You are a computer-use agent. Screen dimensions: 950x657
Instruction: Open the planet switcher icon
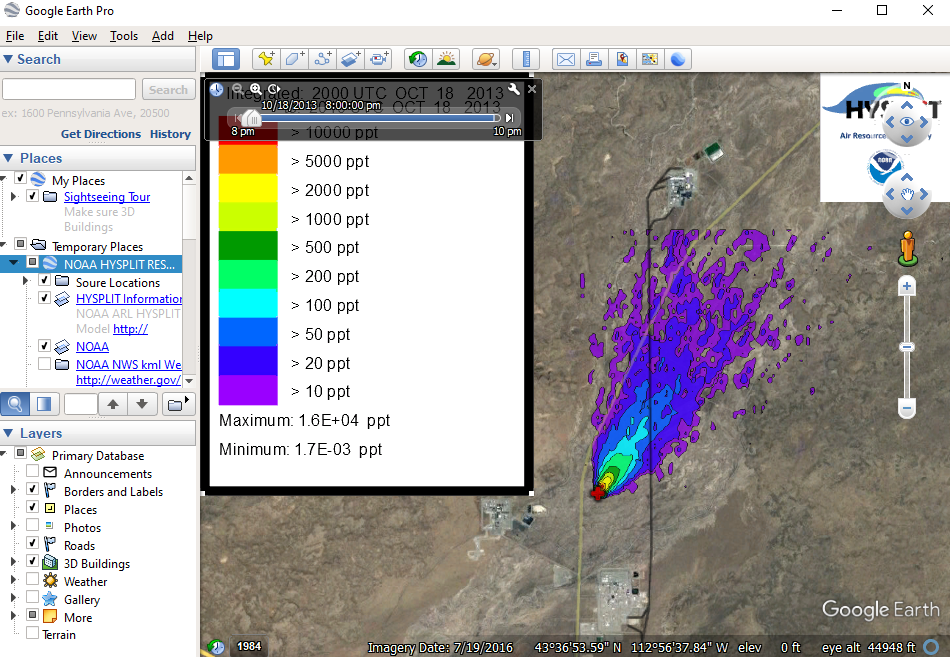[486, 59]
